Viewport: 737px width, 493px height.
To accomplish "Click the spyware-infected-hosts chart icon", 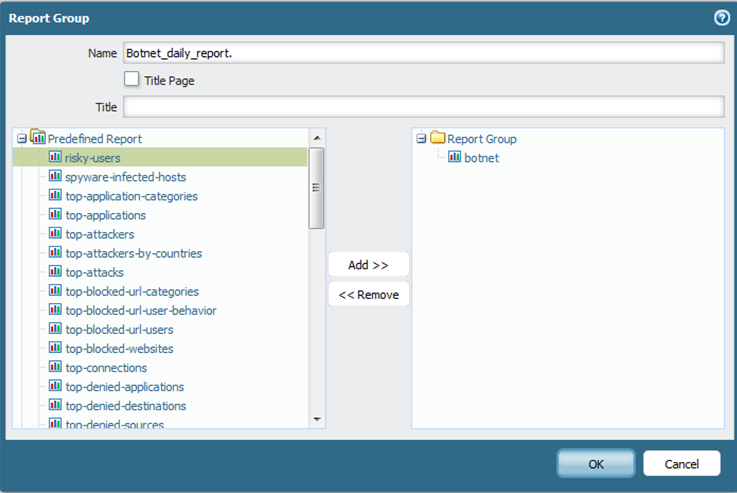I will click(x=55, y=177).
